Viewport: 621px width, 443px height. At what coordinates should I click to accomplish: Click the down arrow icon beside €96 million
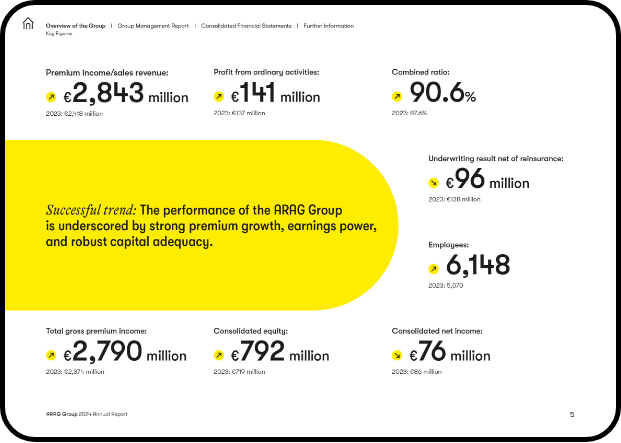pos(434,183)
